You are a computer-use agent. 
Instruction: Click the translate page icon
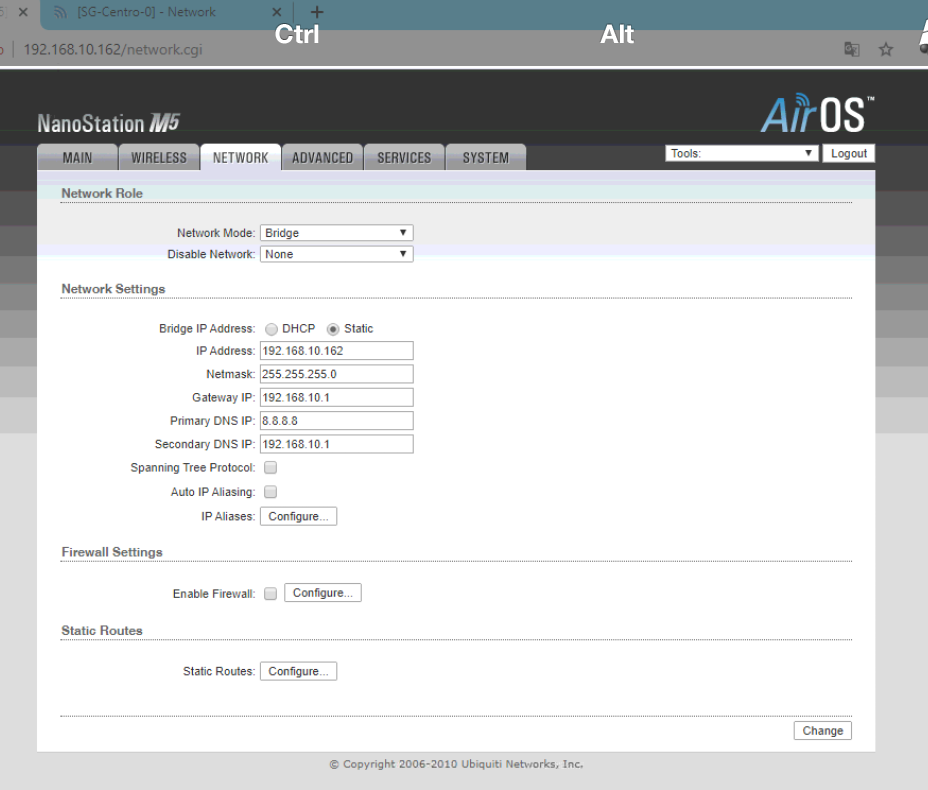852,49
